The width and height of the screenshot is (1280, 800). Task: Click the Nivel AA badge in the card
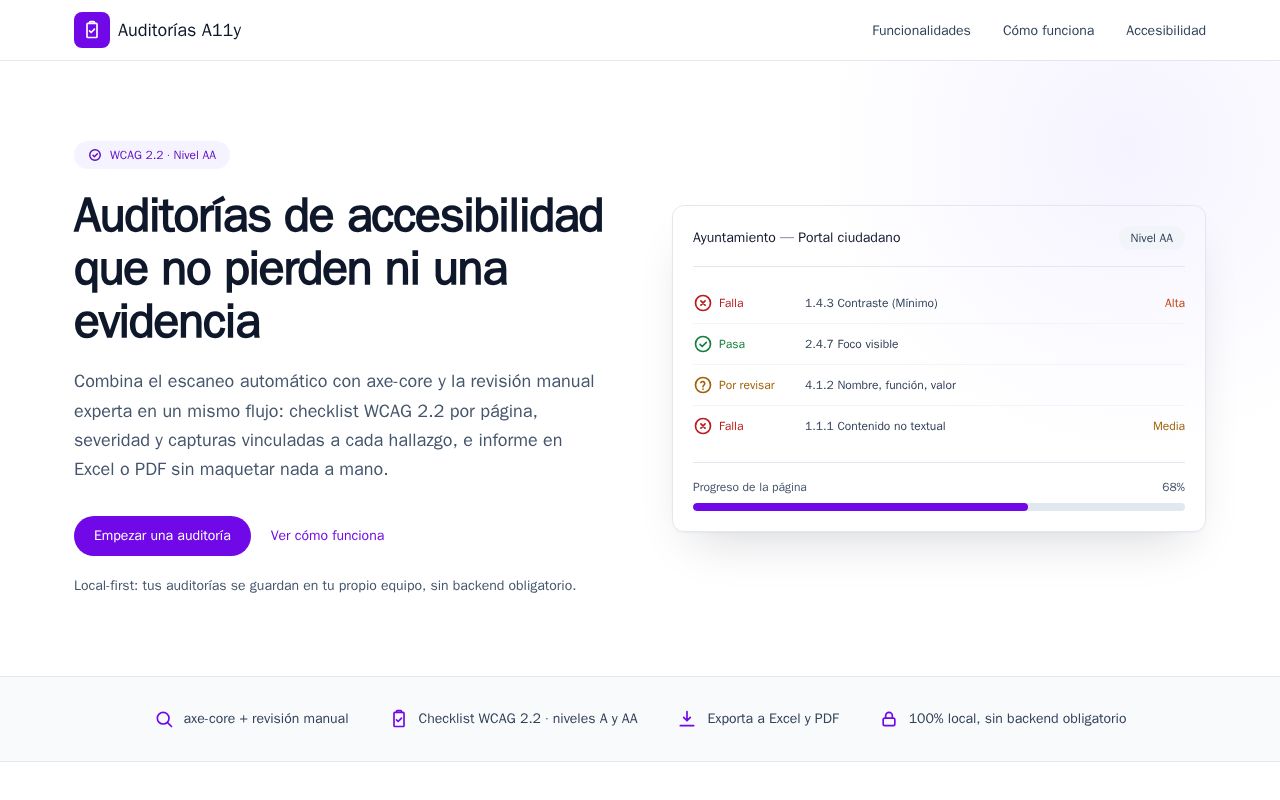click(1152, 238)
